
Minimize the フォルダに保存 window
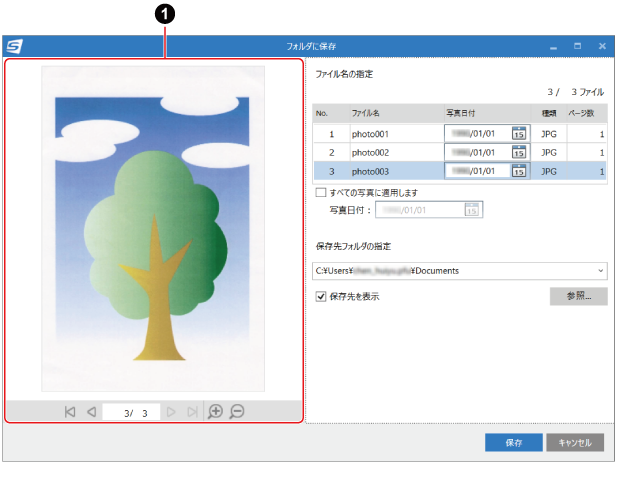553,47
